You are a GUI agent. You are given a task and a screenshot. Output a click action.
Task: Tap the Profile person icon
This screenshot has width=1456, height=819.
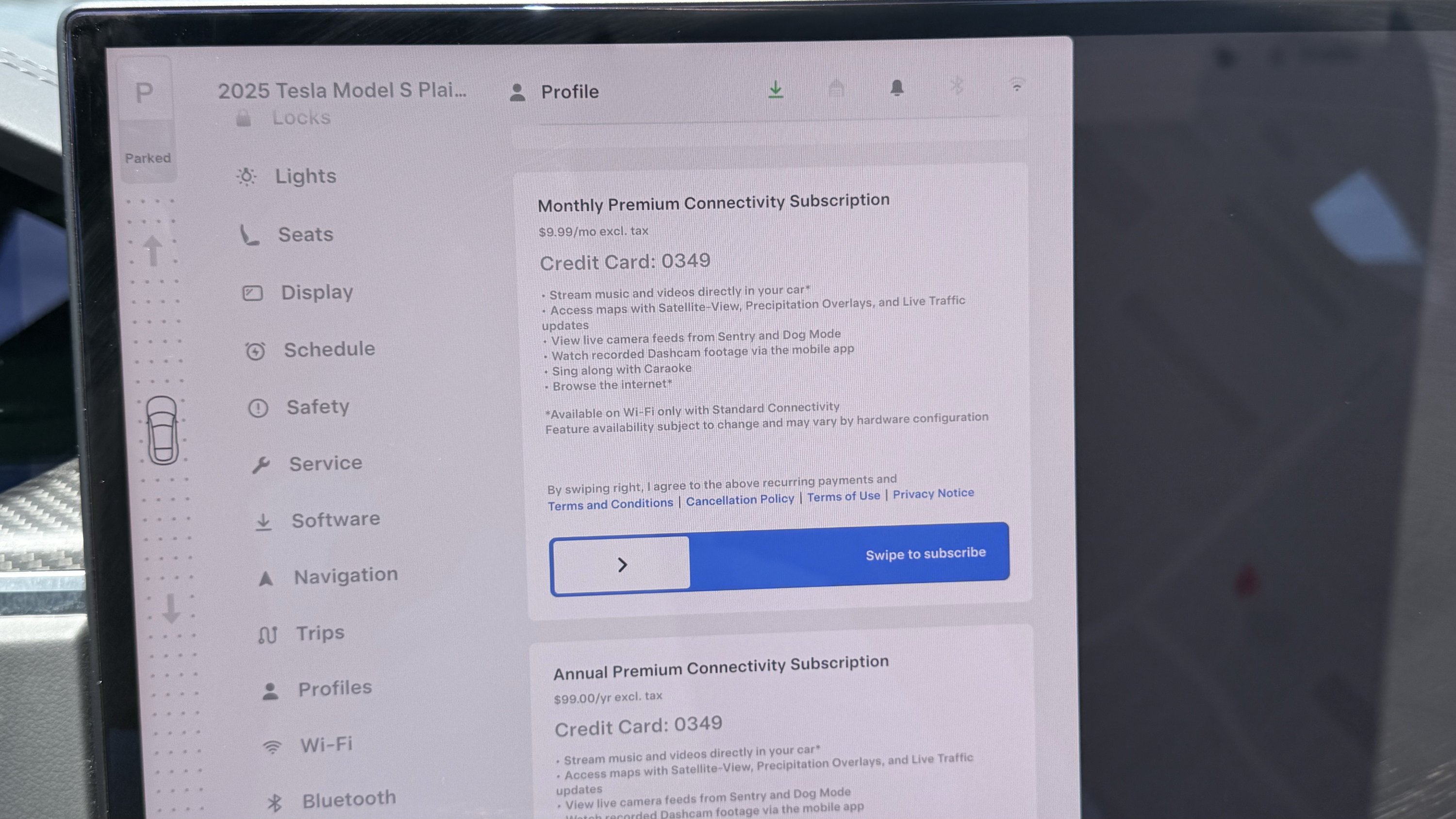(x=517, y=93)
